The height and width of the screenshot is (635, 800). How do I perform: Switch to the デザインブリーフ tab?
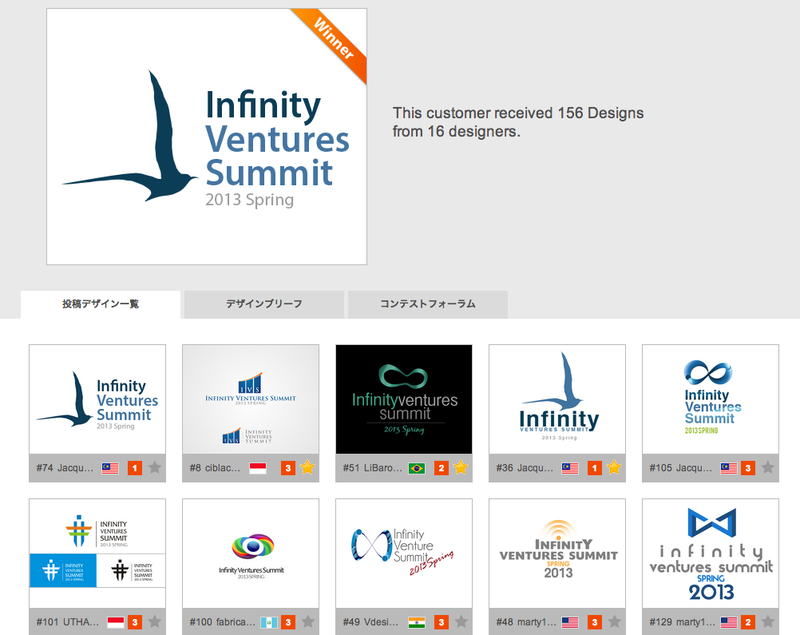pyautogui.click(x=264, y=304)
